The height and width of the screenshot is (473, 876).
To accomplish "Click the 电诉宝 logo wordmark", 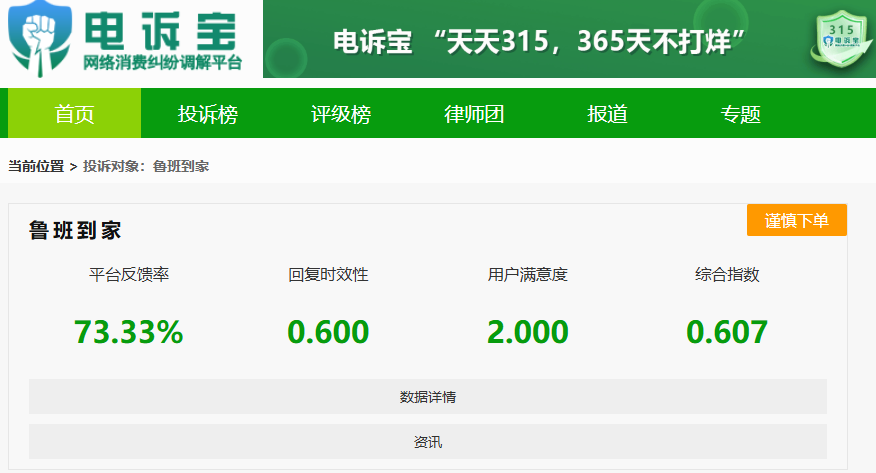I will pyautogui.click(x=161, y=31).
